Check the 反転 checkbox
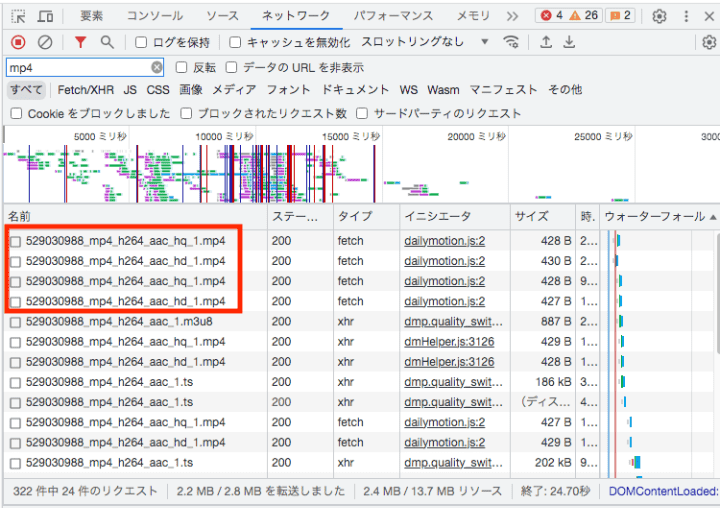Image resolution: width=720 pixels, height=508 pixels. coord(182,68)
